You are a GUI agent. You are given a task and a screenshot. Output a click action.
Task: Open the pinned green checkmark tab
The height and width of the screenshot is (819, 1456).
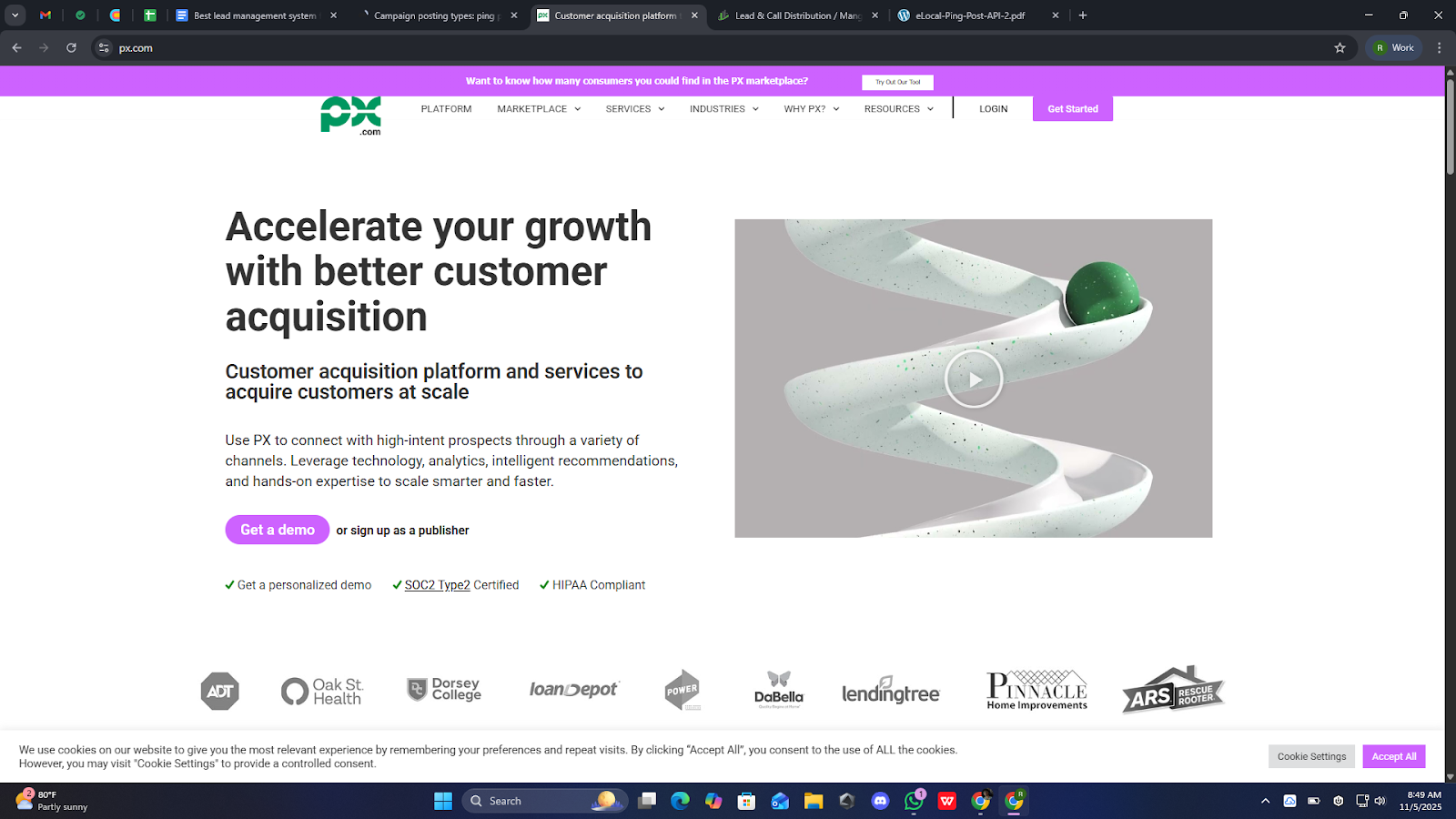(x=80, y=15)
